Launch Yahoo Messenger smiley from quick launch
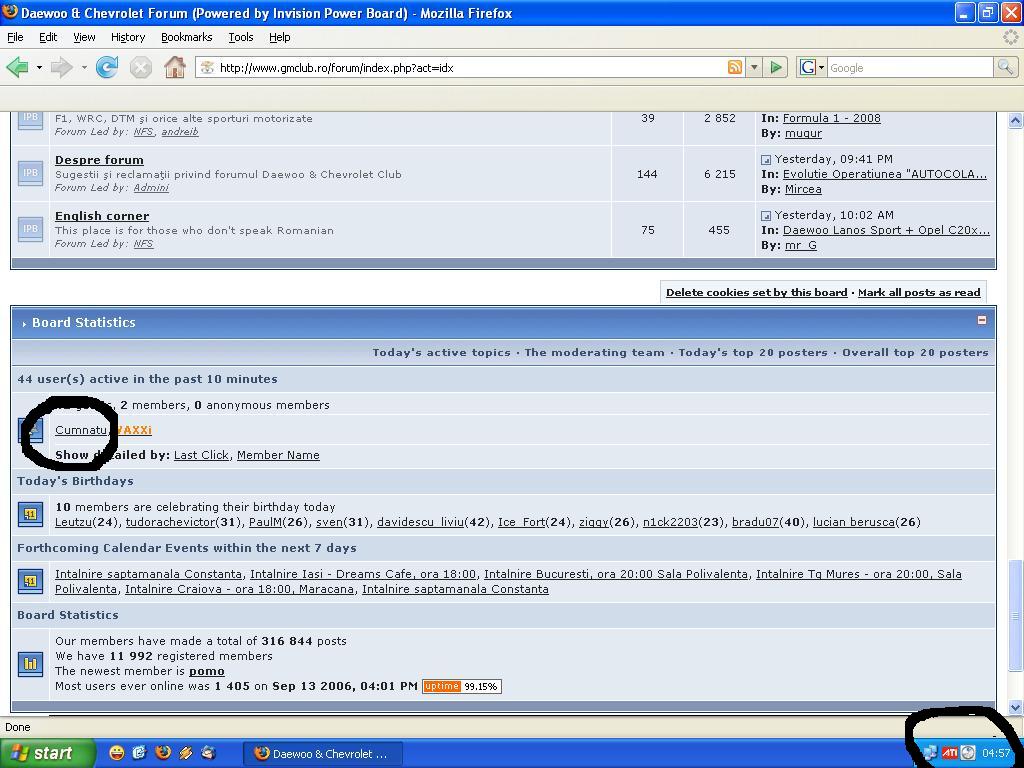Image resolution: width=1024 pixels, height=768 pixels. pyautogui.click(x=116, y=753)
